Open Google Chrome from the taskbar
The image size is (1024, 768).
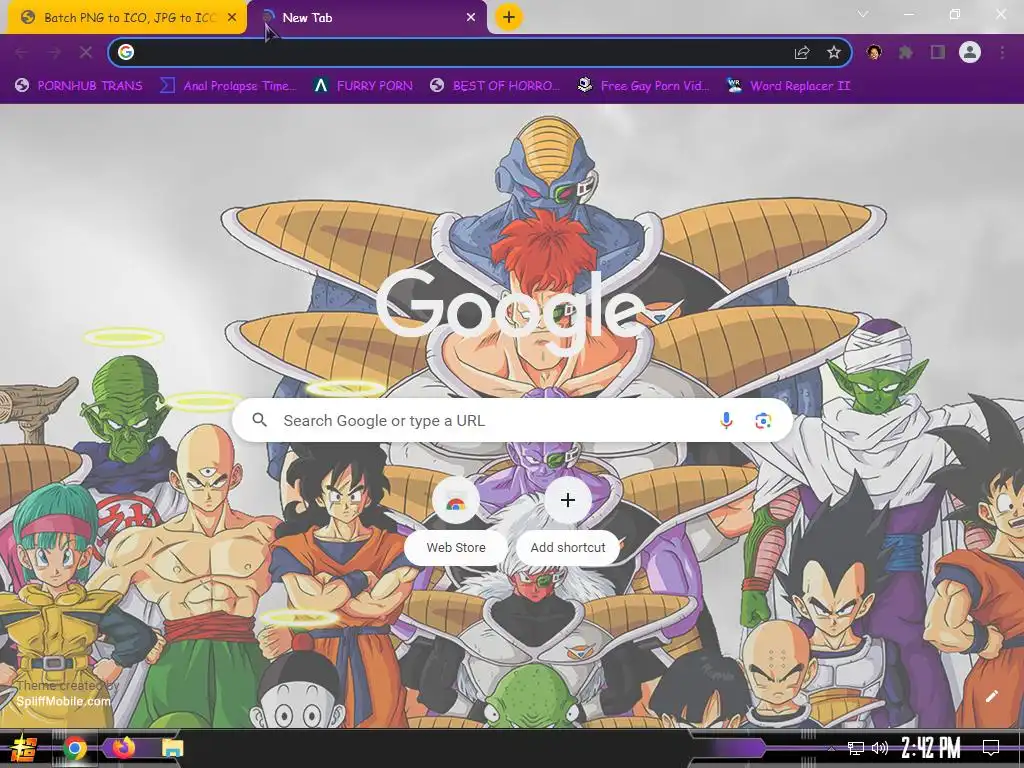coord(74,748)
